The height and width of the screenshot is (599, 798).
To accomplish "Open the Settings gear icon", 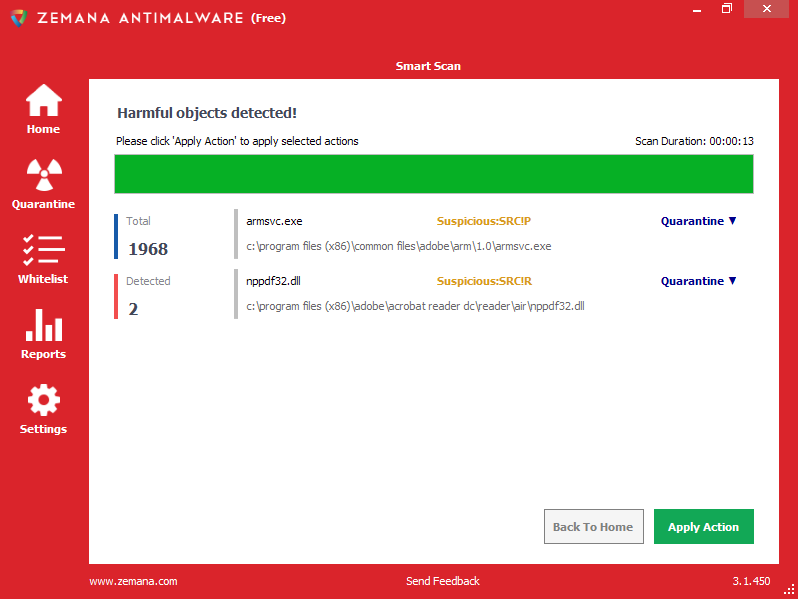I will tap(44, 400).
